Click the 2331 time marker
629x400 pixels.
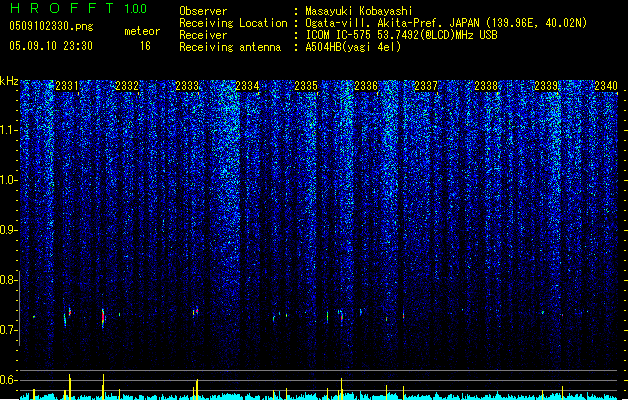[67, 86]
